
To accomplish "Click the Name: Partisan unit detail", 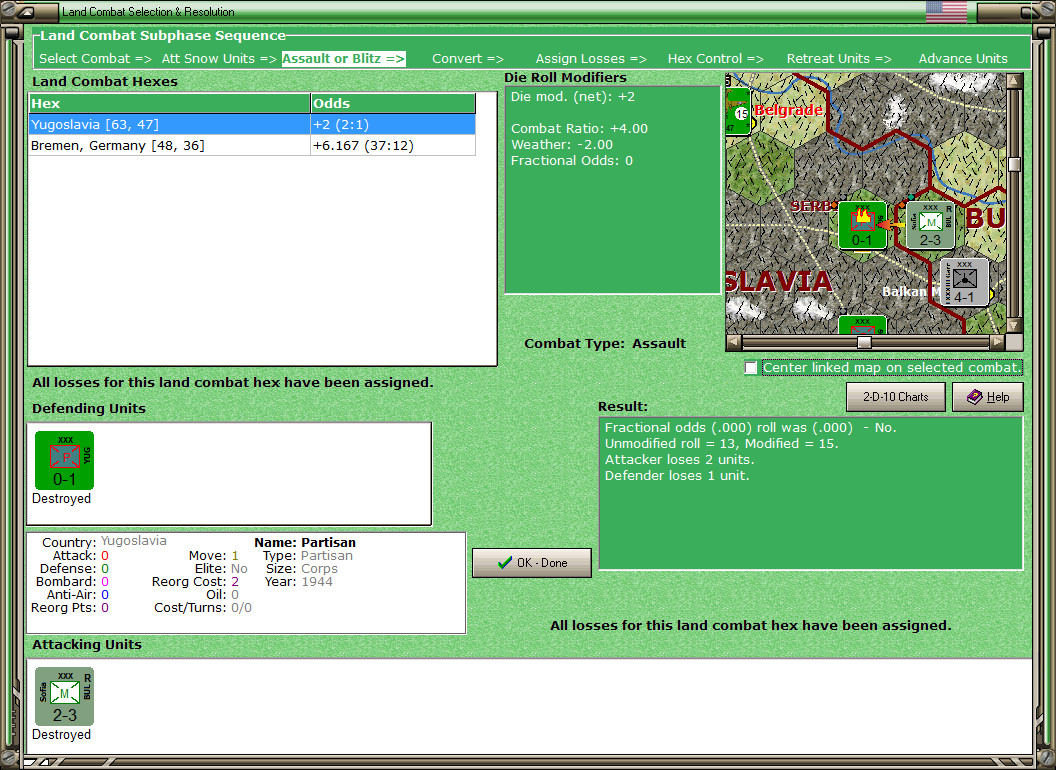I will (305, 542).
